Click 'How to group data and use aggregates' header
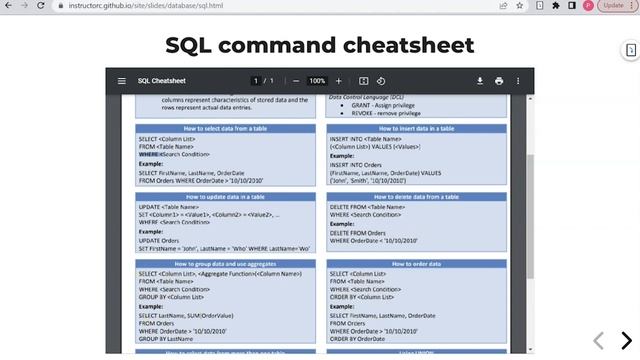The width and height of the screenshot is (640, 360). (225, 264)
